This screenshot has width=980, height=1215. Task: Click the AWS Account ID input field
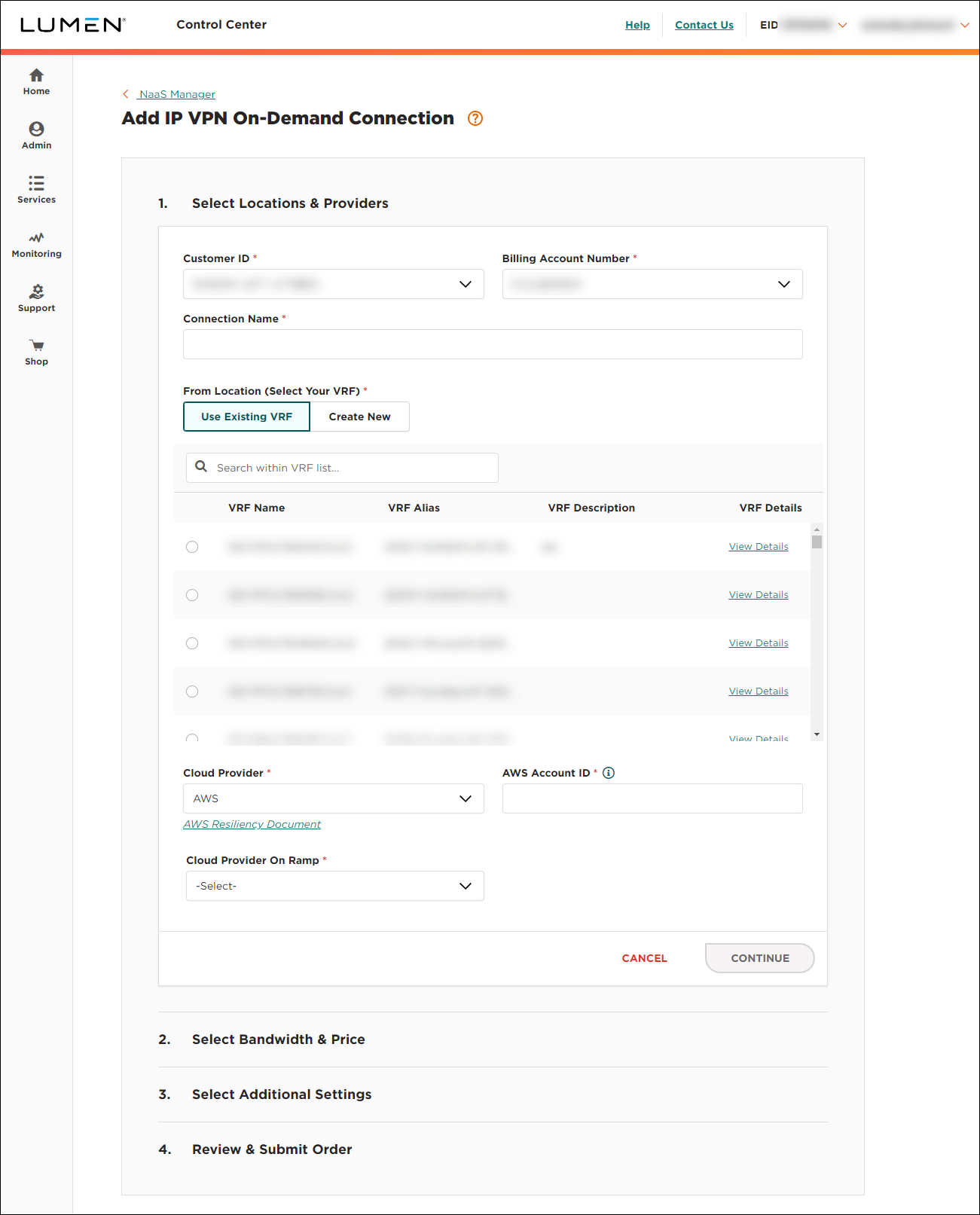[x=652, y=798]
